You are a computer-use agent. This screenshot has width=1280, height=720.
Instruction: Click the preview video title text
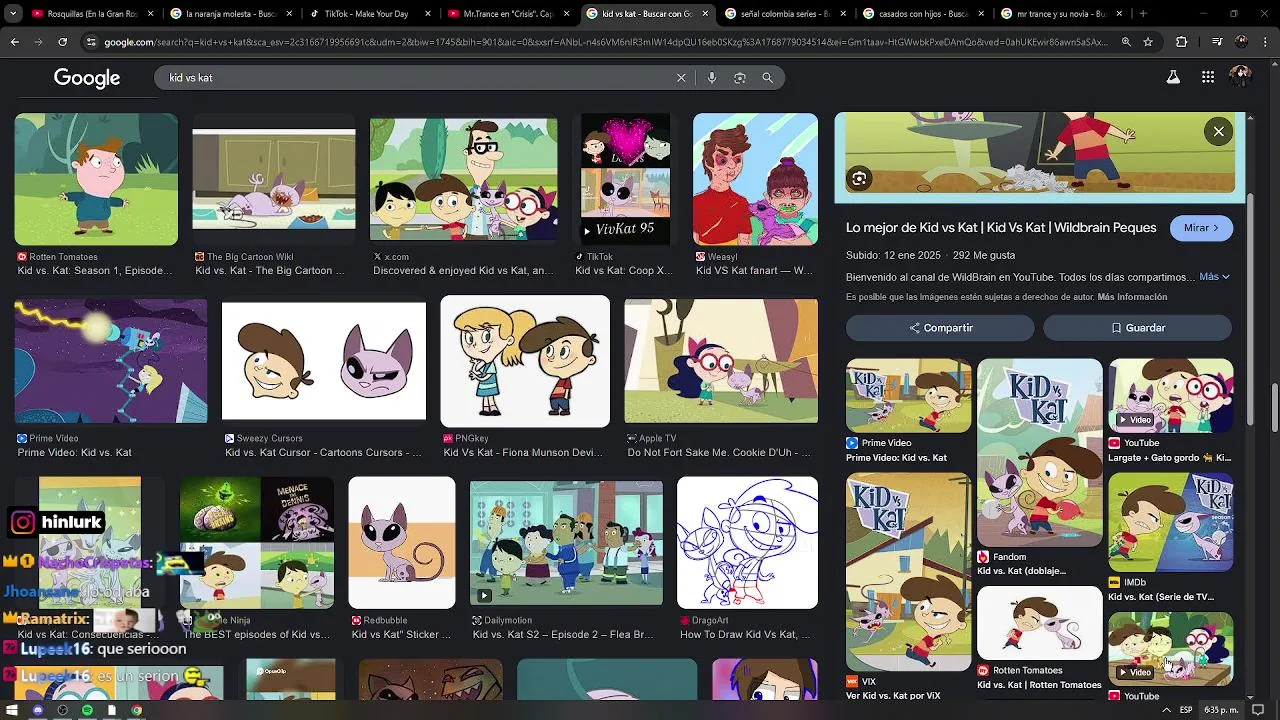1001,228
